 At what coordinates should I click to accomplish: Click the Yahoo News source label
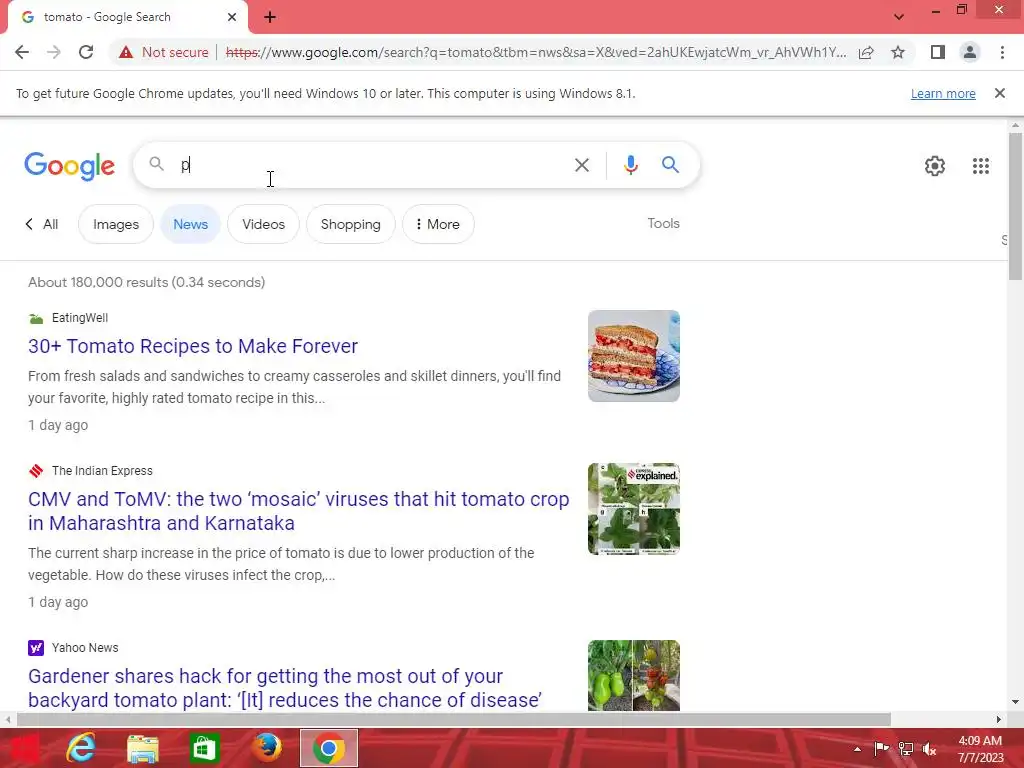click(85, 648)
